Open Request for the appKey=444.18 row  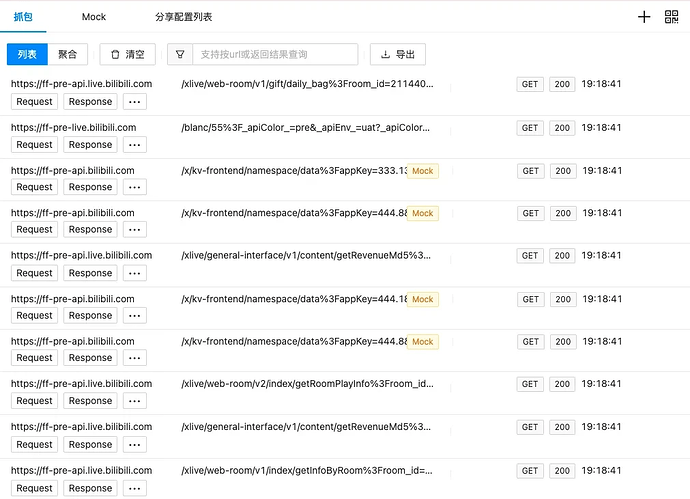[34, 316]
